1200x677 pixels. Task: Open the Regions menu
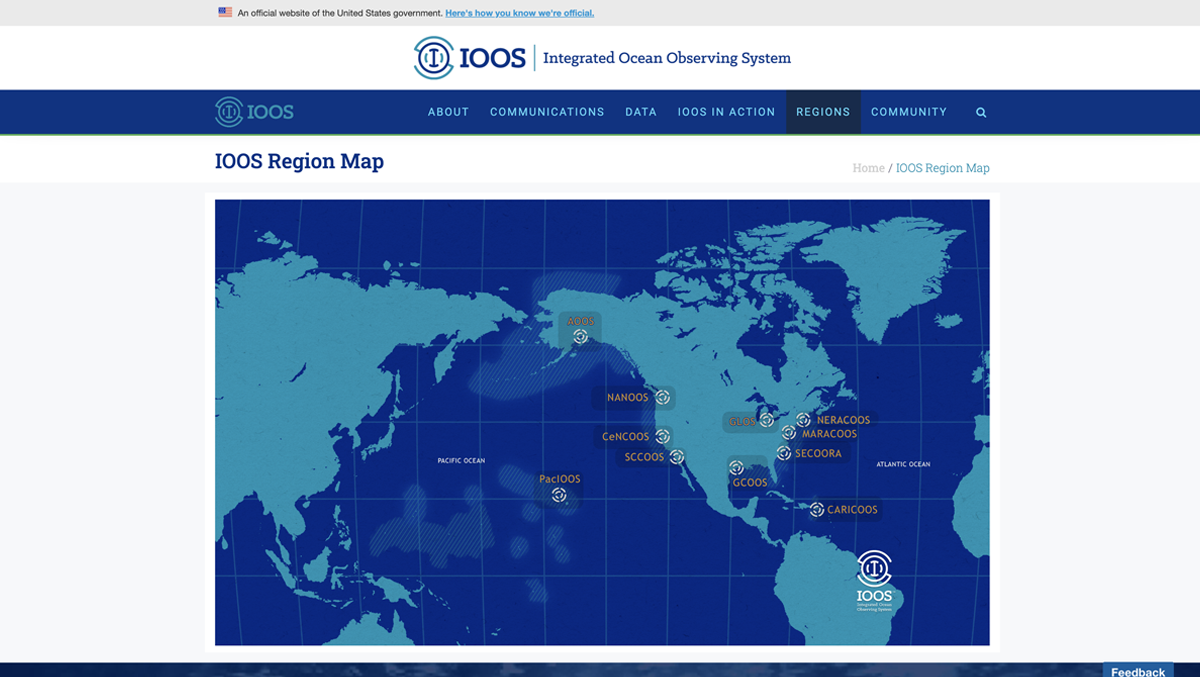tap(823, 112)
